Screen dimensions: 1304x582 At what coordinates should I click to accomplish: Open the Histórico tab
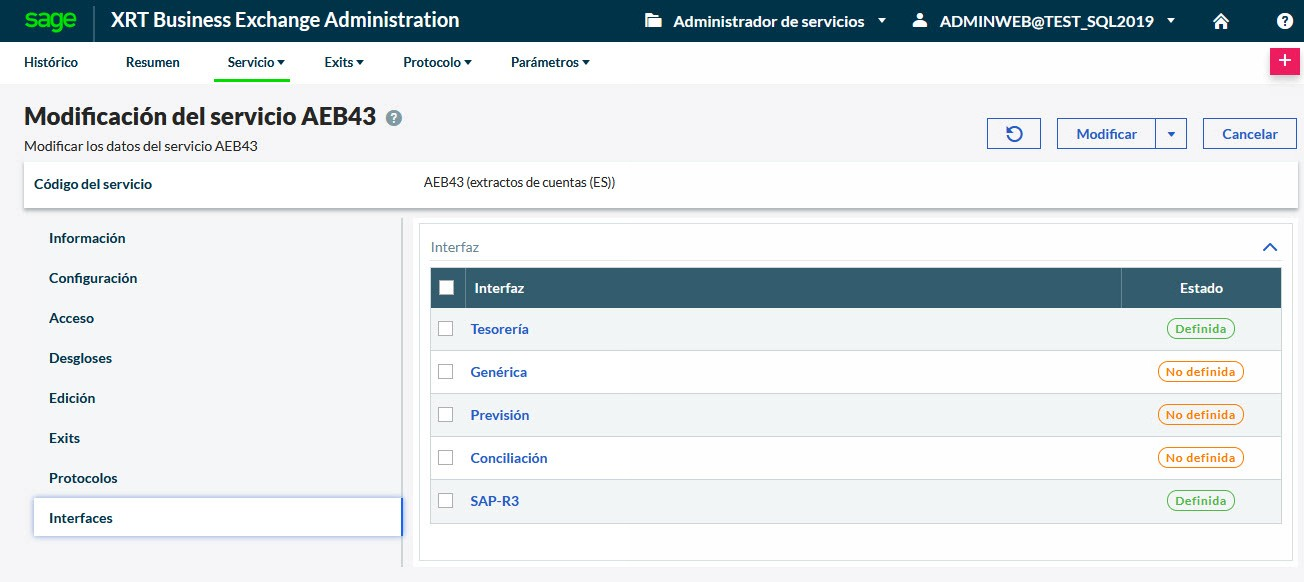[x=51, y=62]
